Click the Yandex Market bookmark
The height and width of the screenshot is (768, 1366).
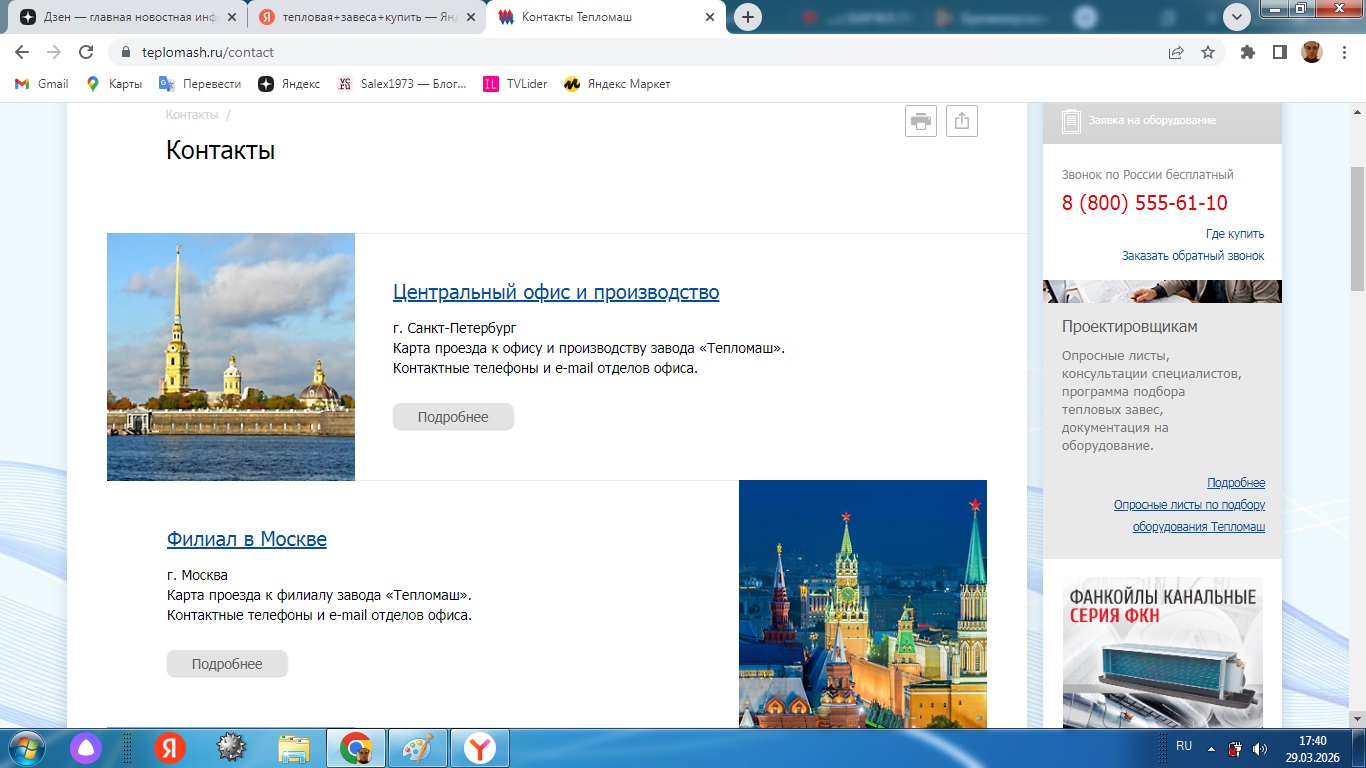617,84
